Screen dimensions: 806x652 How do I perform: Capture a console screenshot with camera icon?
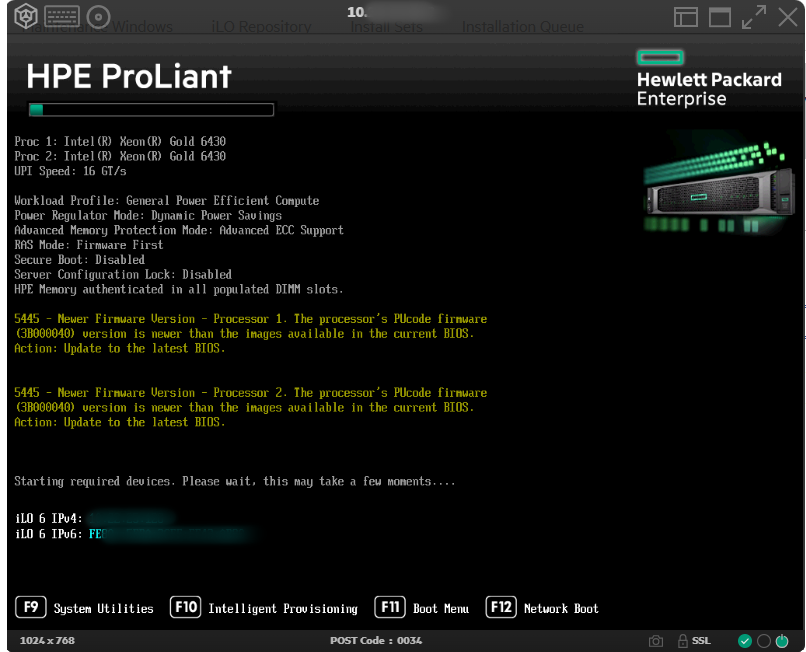(656, 640)
